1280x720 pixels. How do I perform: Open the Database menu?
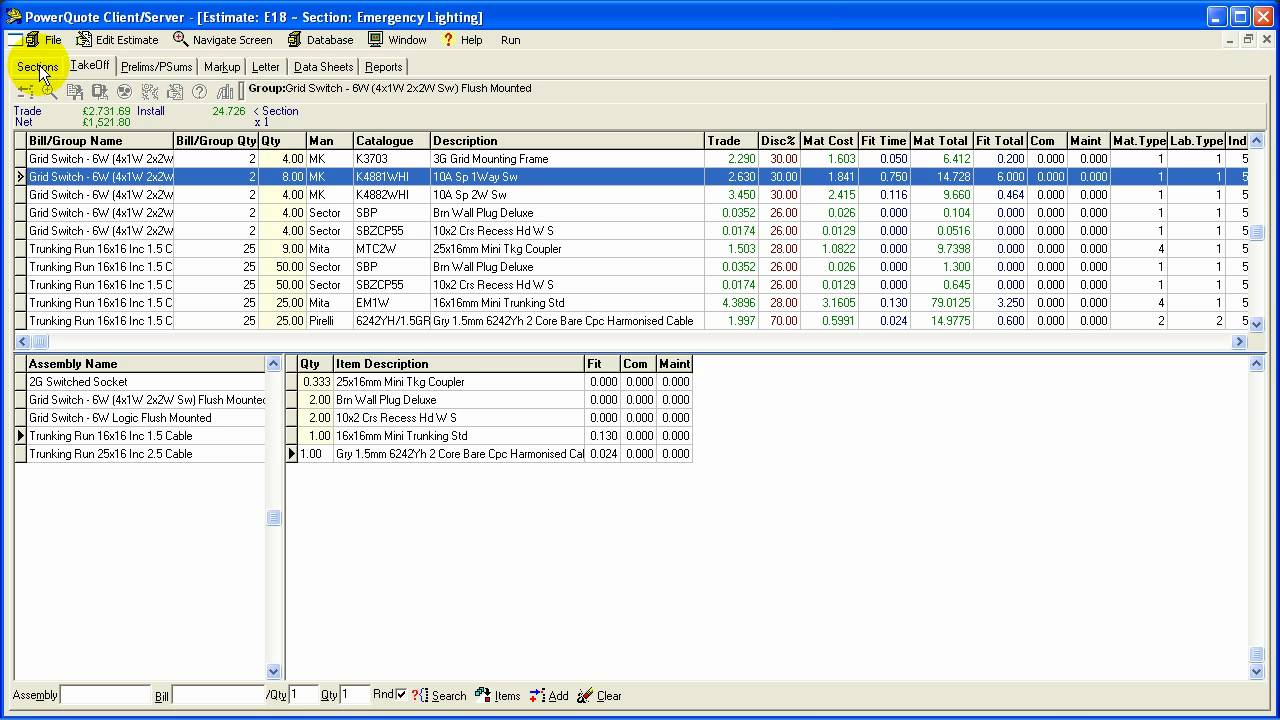[x=320, y=40]
